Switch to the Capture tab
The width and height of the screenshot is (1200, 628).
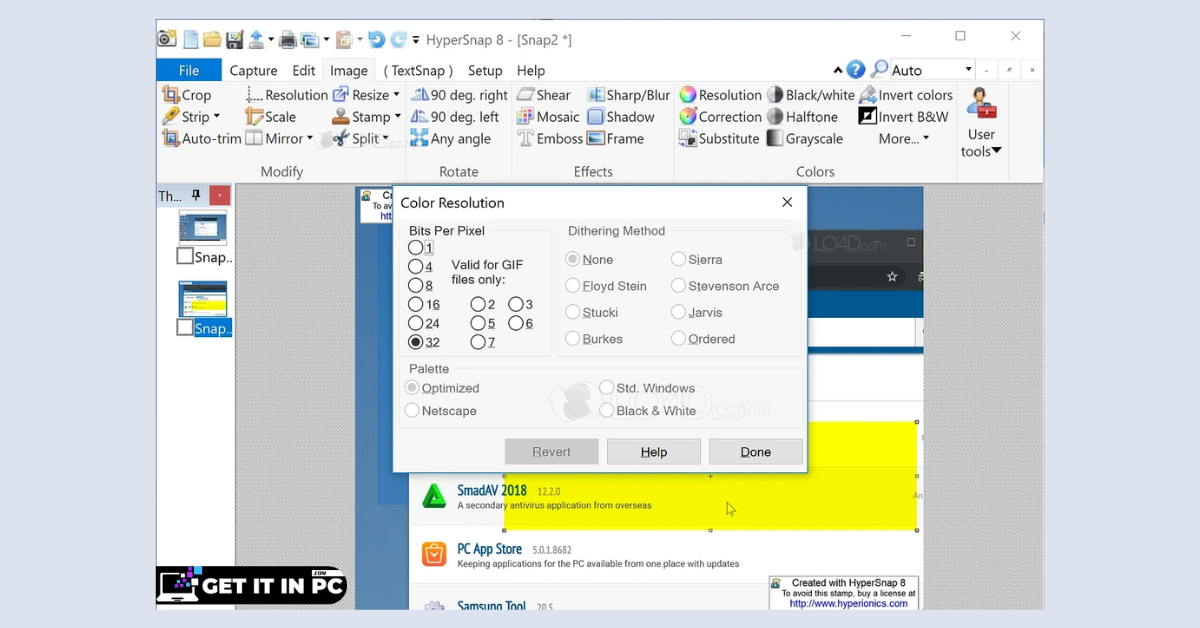point(253,70)
